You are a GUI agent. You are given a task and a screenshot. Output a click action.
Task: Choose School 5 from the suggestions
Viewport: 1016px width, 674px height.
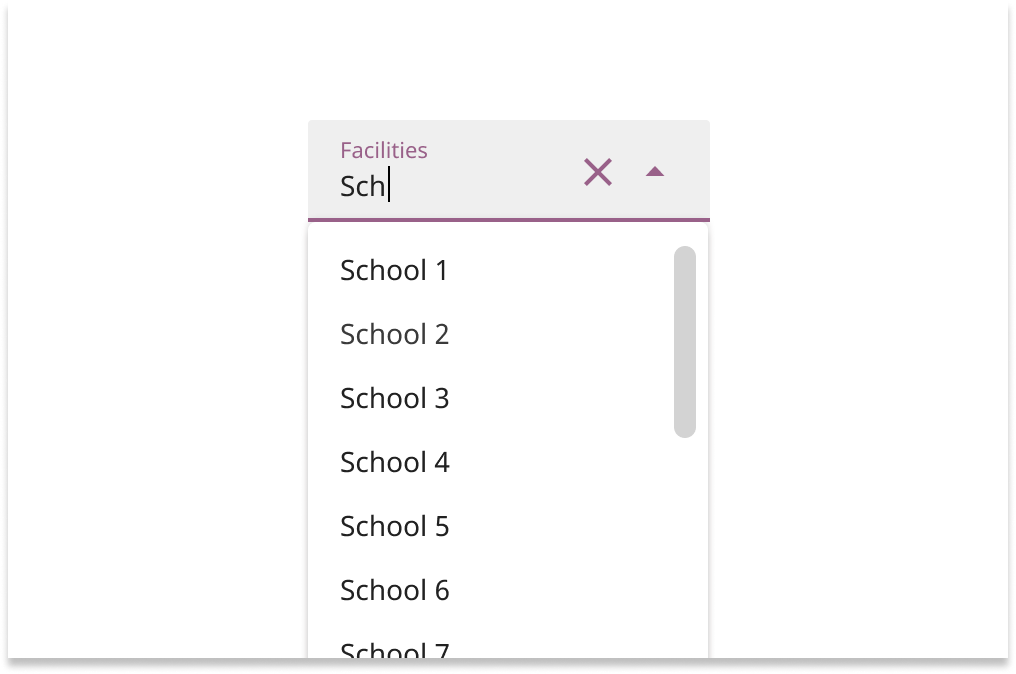(x=394, y=526)
